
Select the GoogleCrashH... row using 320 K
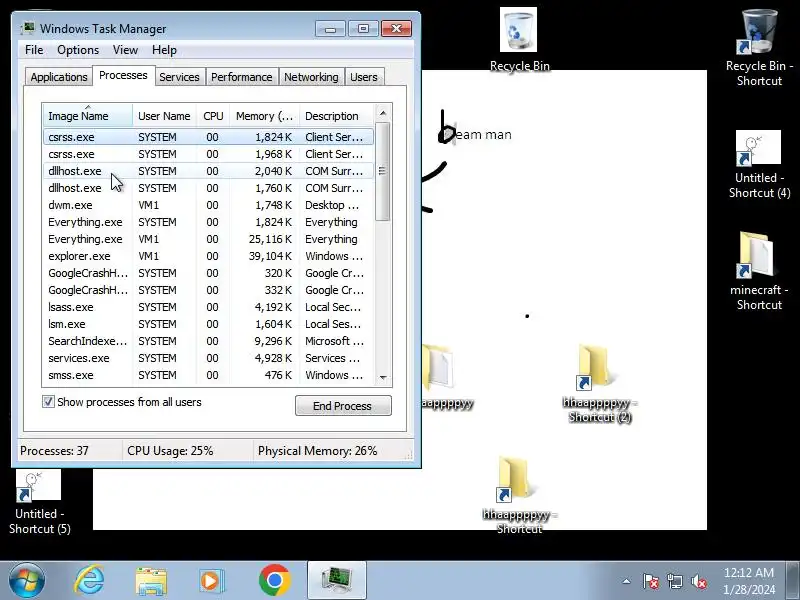click(x=209, y=273)
